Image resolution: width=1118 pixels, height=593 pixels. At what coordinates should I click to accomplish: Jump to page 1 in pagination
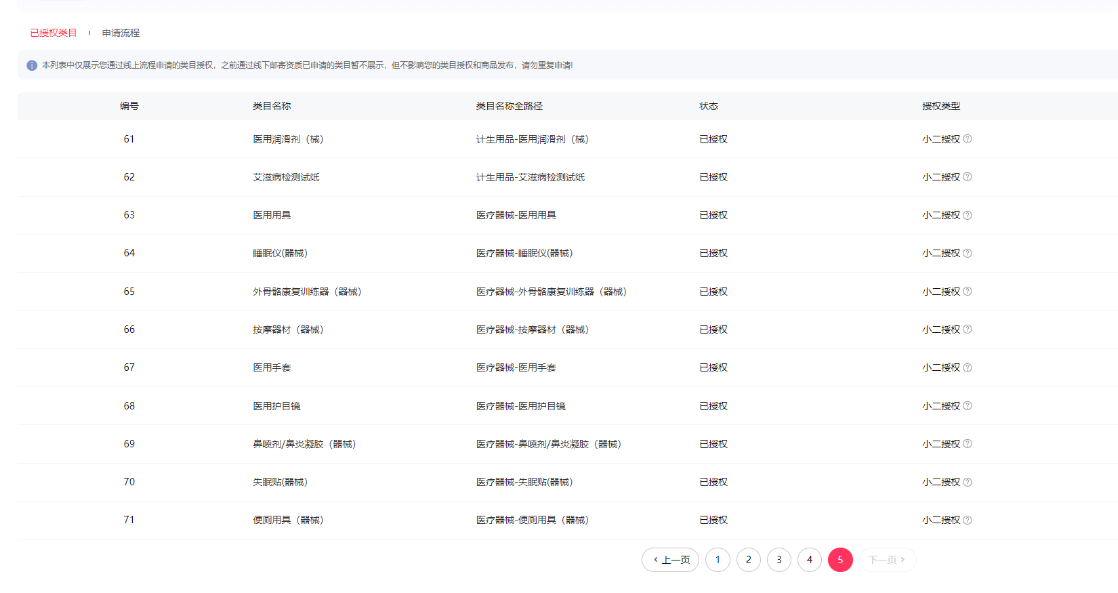(x=717, y=560)
